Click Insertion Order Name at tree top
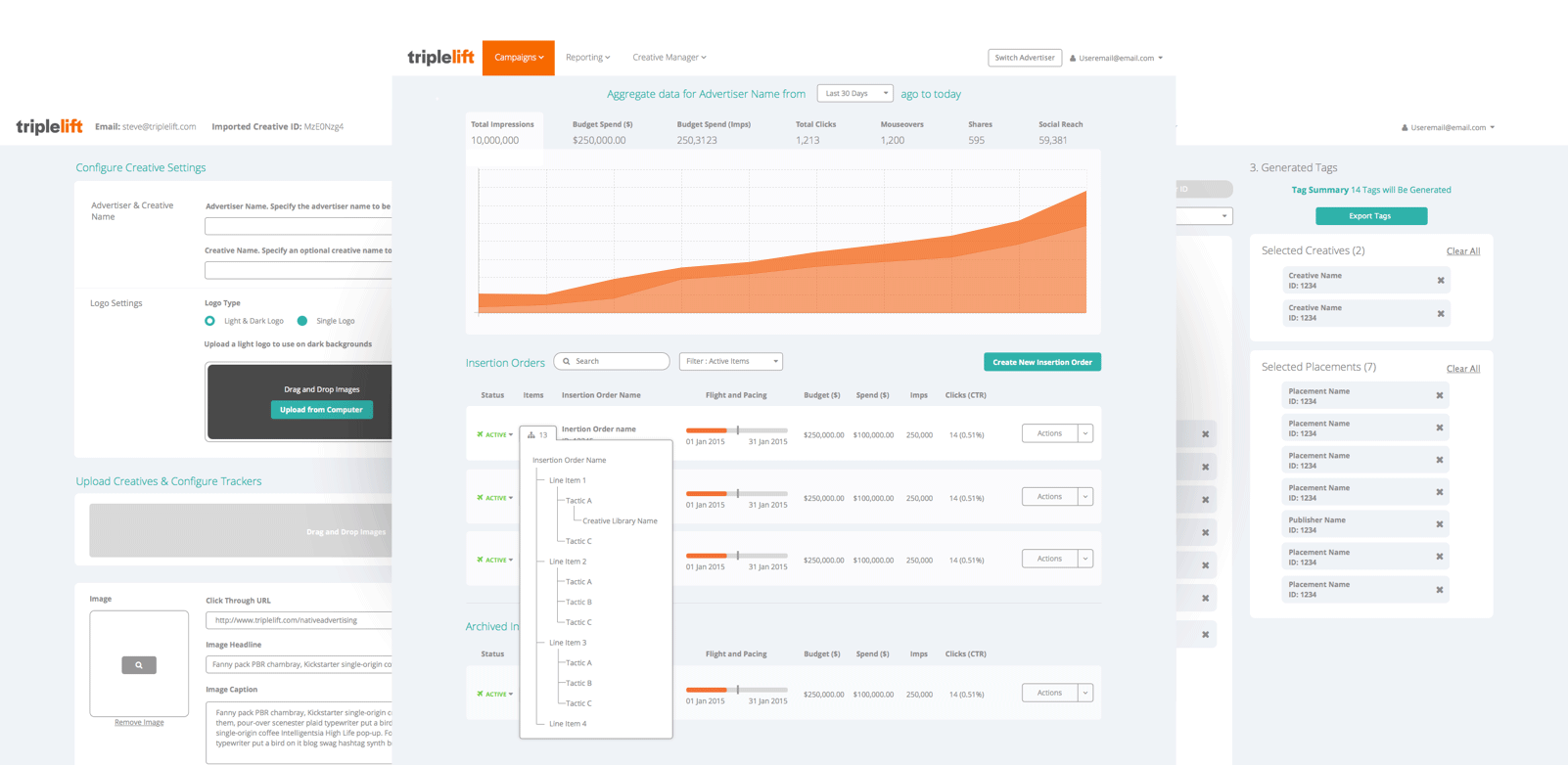This screenshot has height=765, width=1568. pyautogui.click(x=569, y=460)
